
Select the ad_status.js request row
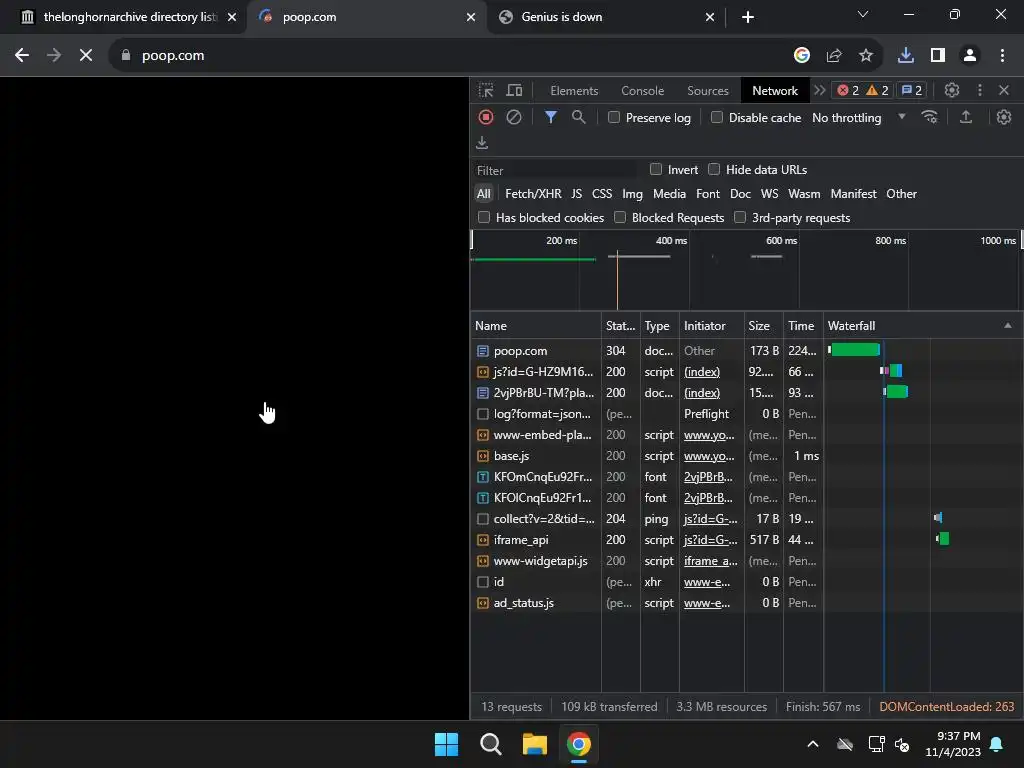point(746,603)
